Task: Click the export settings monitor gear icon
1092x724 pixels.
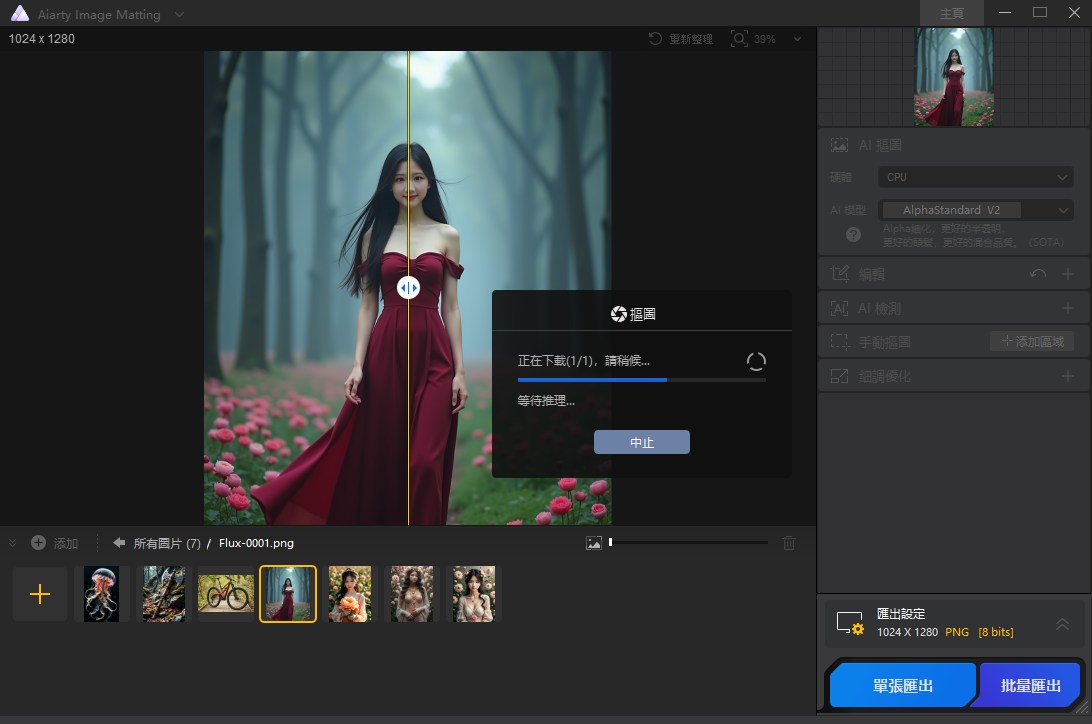Action: coord(850,623)
